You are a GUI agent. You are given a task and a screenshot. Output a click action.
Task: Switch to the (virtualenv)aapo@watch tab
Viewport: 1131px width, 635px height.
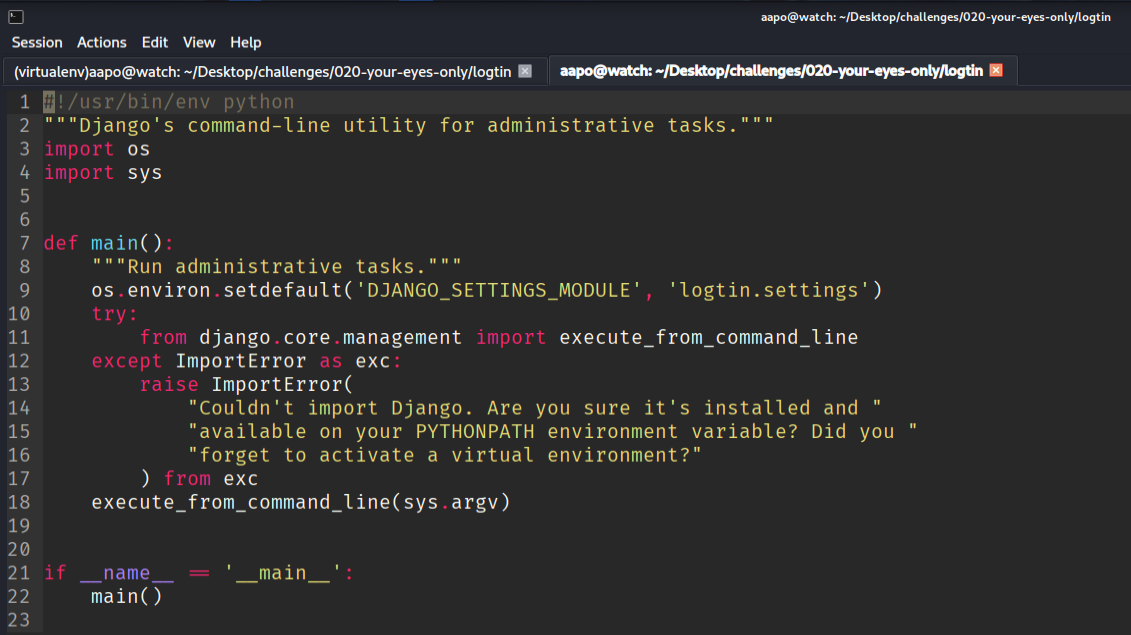pos(263,71)
